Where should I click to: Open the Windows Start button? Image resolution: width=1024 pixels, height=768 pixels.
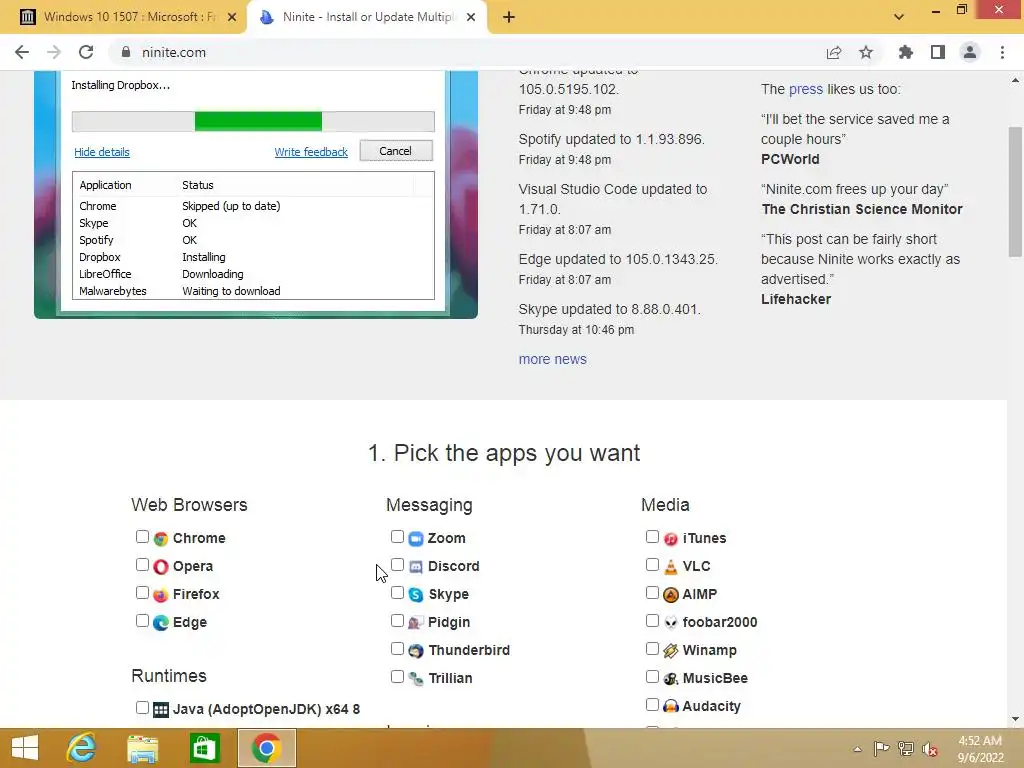coord(25,748)
